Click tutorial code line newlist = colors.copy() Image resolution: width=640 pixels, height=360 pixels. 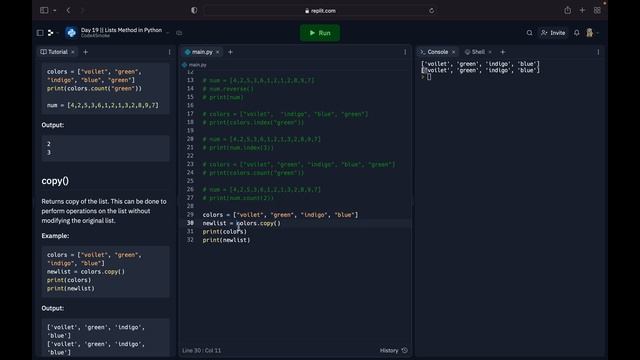pyautogui.click(x=86, y=271)
